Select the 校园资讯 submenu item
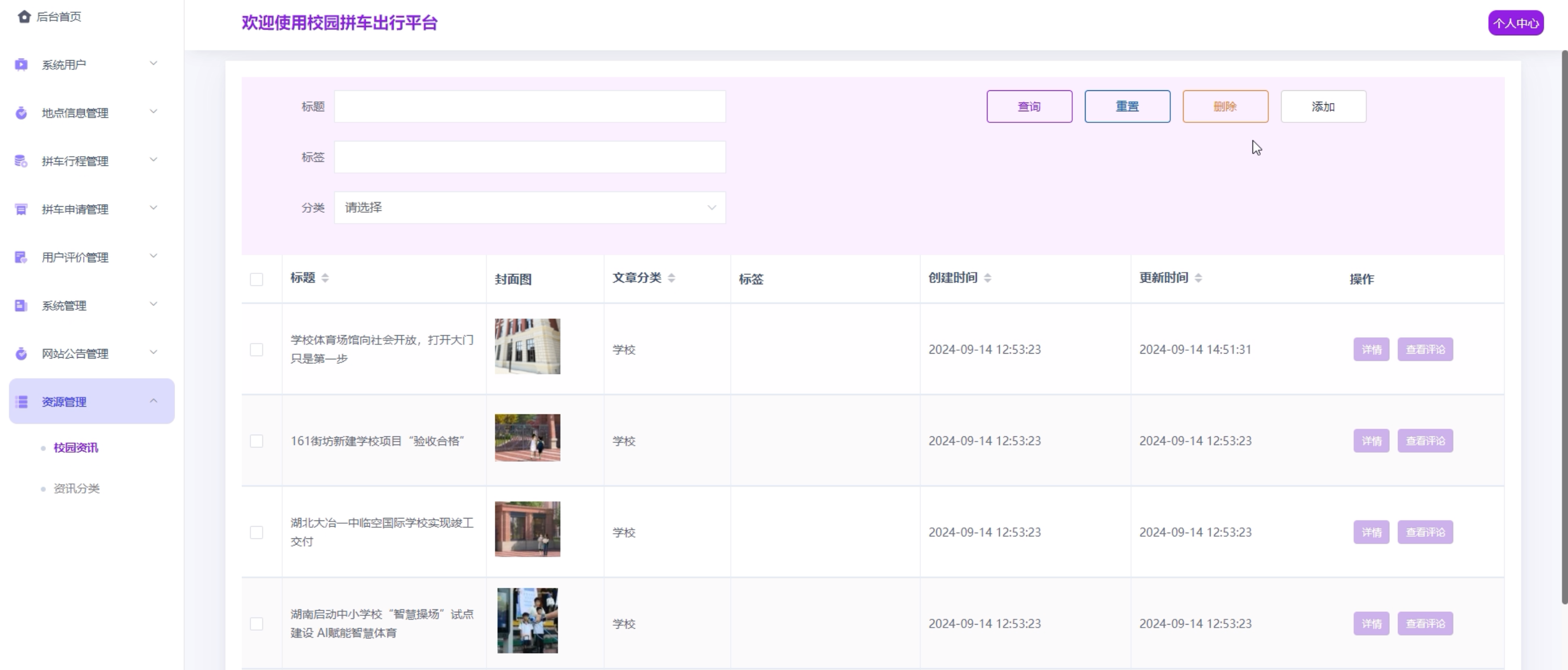This screenshot has width=1568, height=670. tap(76, 448)
